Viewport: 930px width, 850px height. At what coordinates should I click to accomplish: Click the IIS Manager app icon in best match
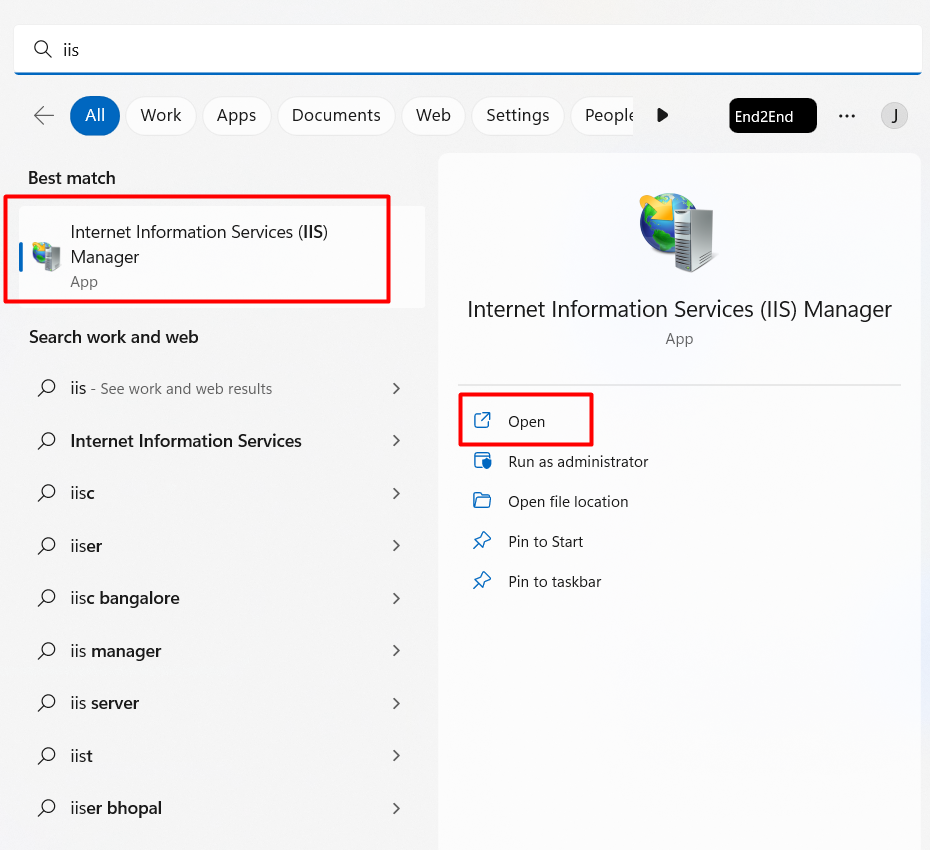[x=46, y=256]
